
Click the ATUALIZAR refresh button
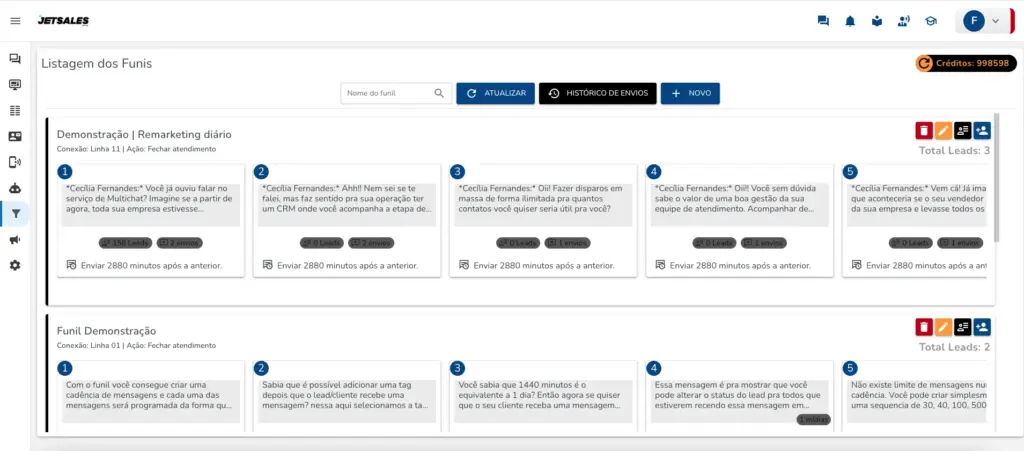[495, 93]
